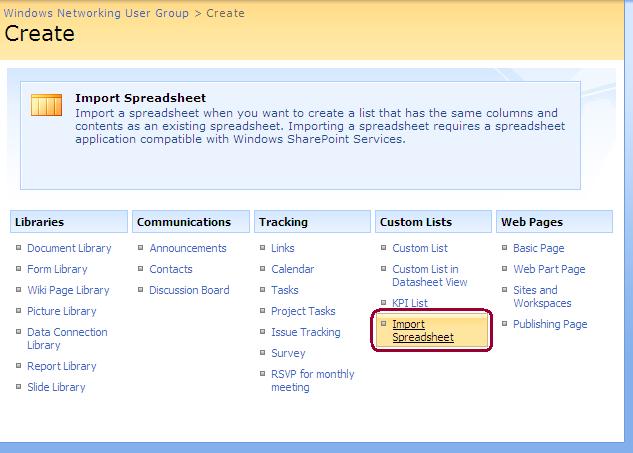Create an Announcements list
The width and height of the screenshot is (633, 453).
pos(188,248)
